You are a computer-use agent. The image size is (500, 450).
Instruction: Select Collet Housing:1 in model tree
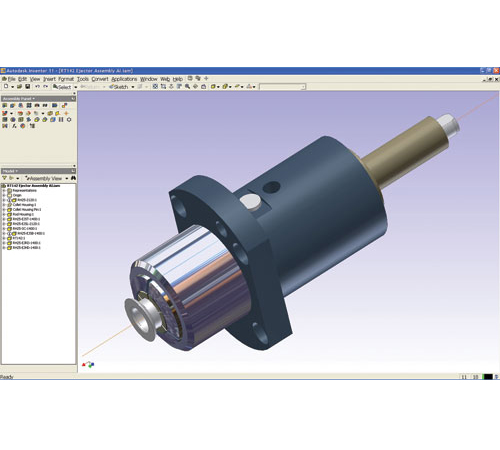tap(24, 205)
